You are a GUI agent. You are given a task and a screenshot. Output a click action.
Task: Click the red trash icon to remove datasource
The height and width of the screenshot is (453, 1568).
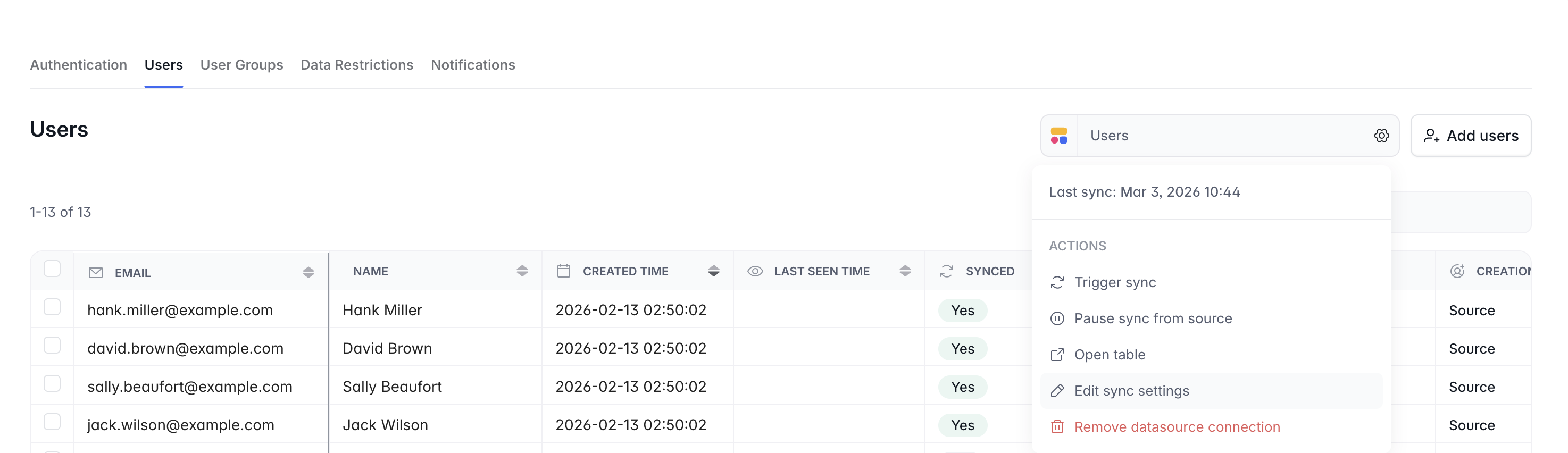(x=1057, y=427)
